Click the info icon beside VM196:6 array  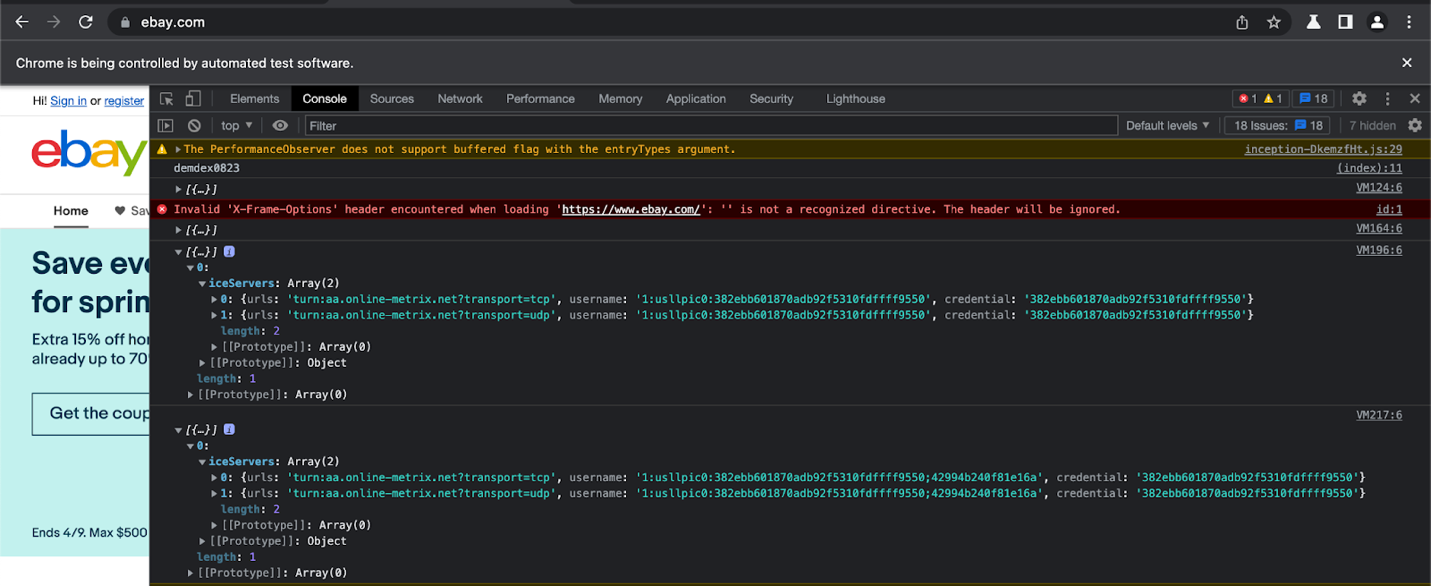pyautogui.click(x=229, y=252)
